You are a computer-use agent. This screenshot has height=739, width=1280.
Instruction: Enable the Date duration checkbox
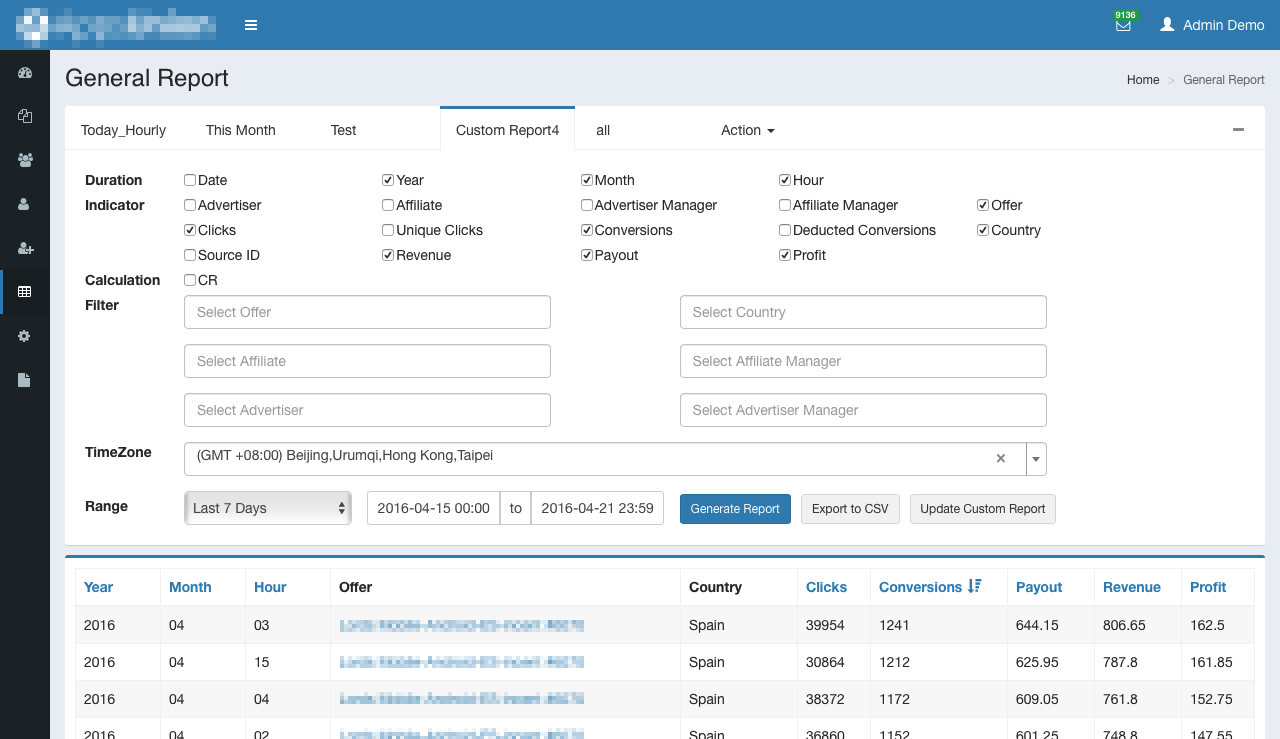(x=190, y=180)
